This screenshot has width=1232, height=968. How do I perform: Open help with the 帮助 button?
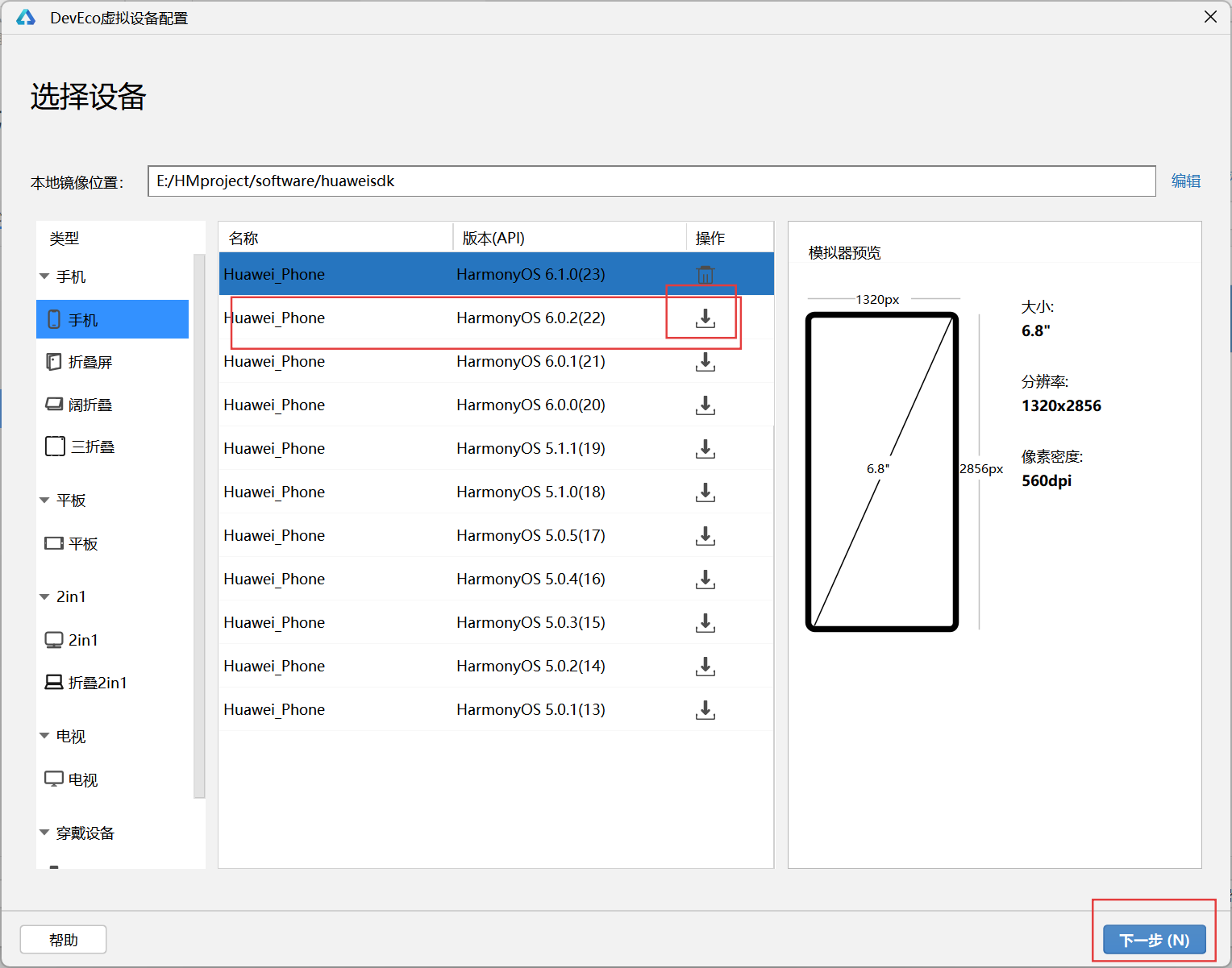[64, 940]
